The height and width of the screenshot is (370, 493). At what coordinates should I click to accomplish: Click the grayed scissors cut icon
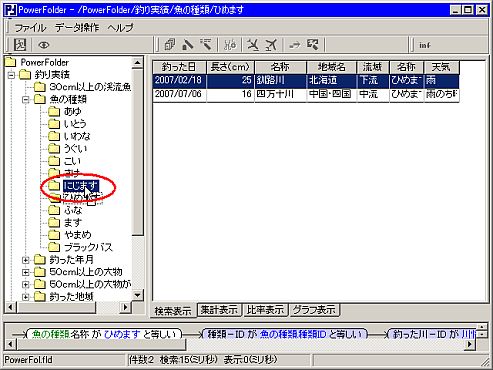230,45
